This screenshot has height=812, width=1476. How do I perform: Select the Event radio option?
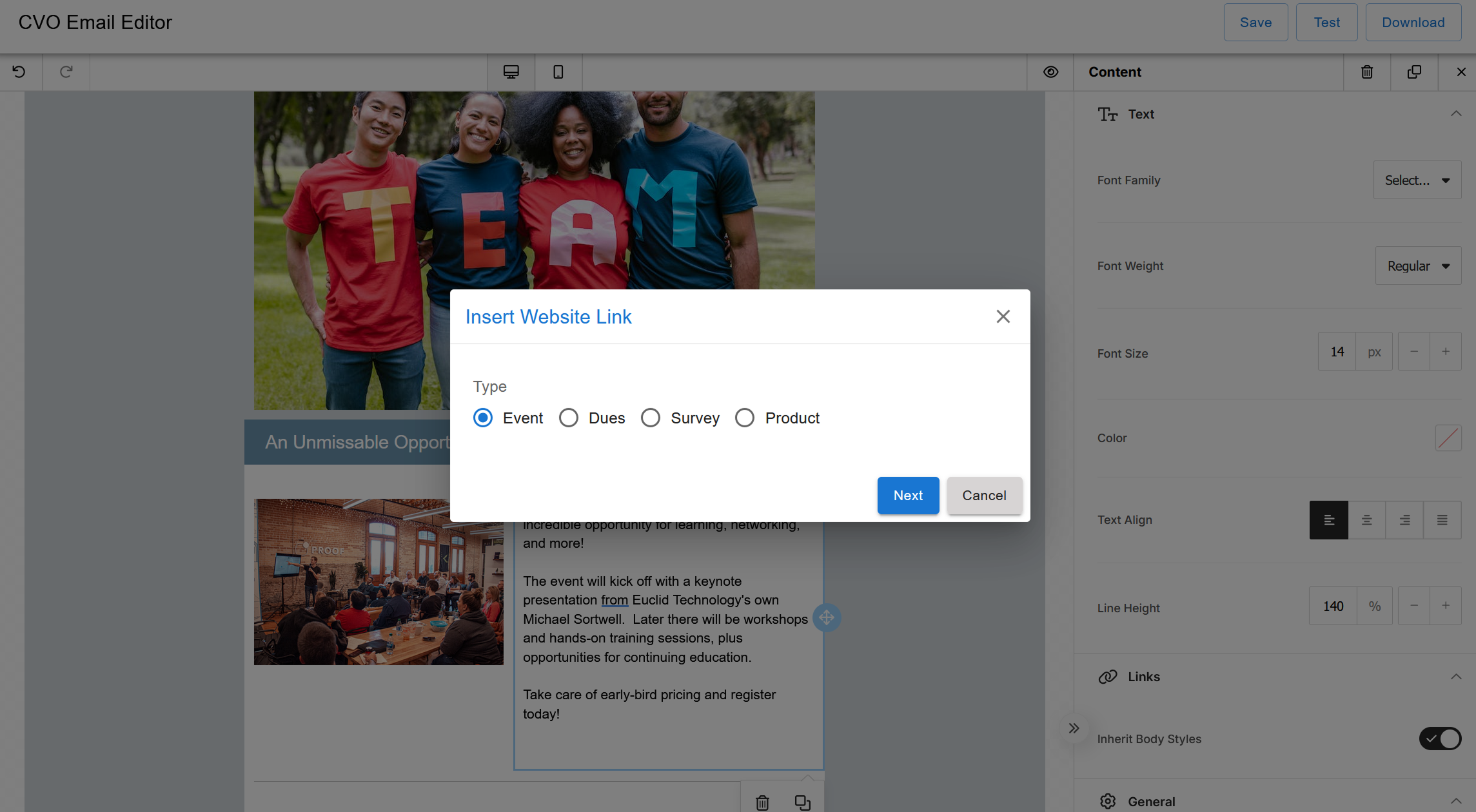pyautogui.click(x=483, y=418)
